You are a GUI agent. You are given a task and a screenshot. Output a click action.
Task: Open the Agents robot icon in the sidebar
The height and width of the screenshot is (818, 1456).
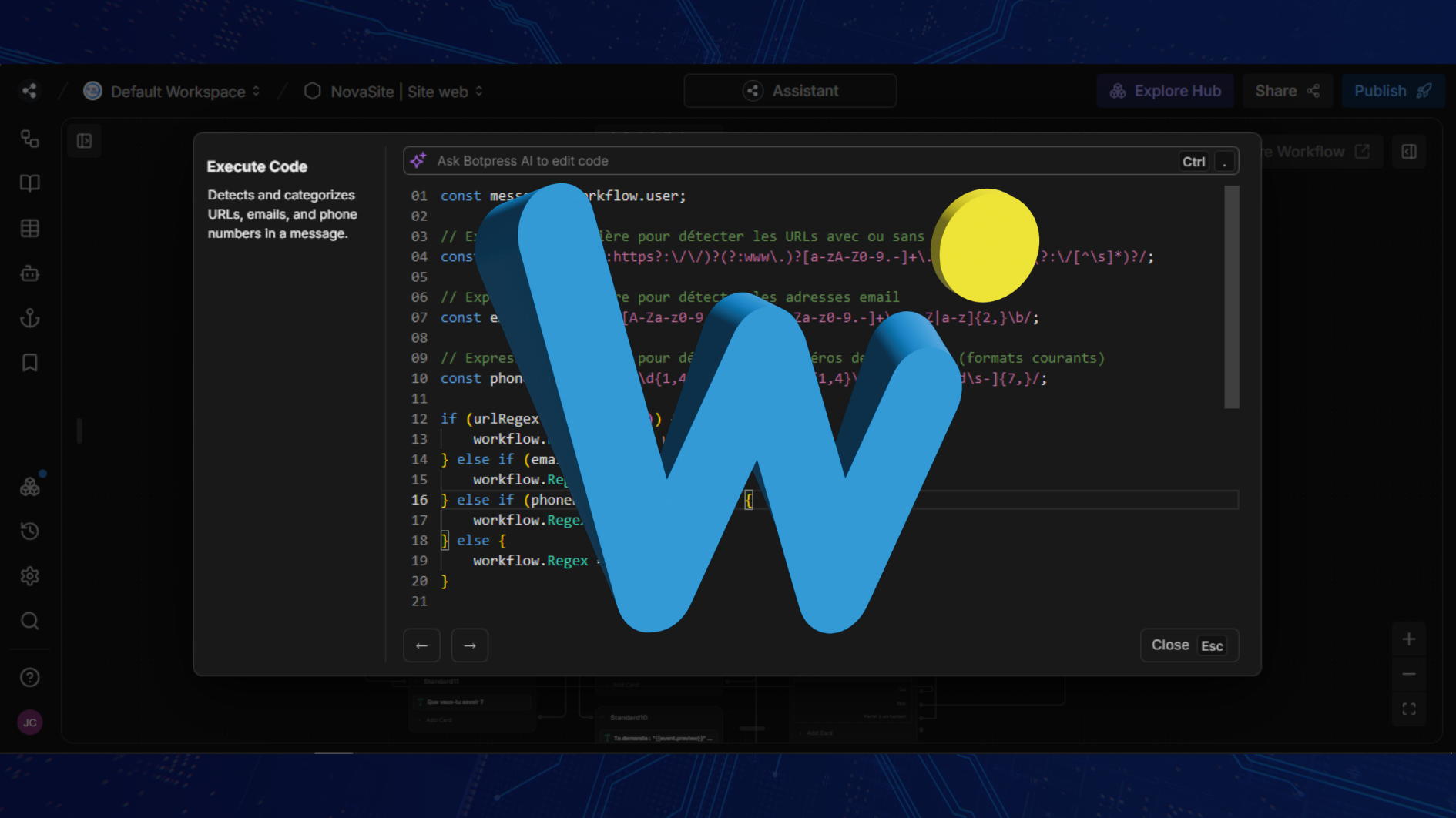(x=29, y=273)
